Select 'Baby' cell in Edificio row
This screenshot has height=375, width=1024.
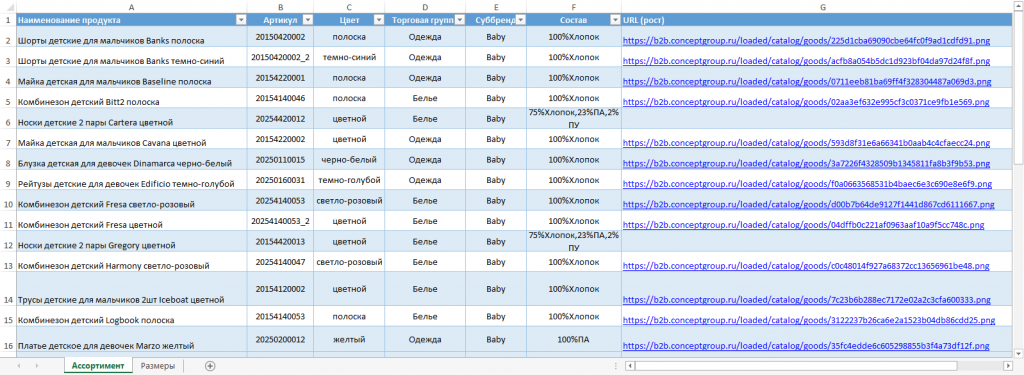coord(496,180)
